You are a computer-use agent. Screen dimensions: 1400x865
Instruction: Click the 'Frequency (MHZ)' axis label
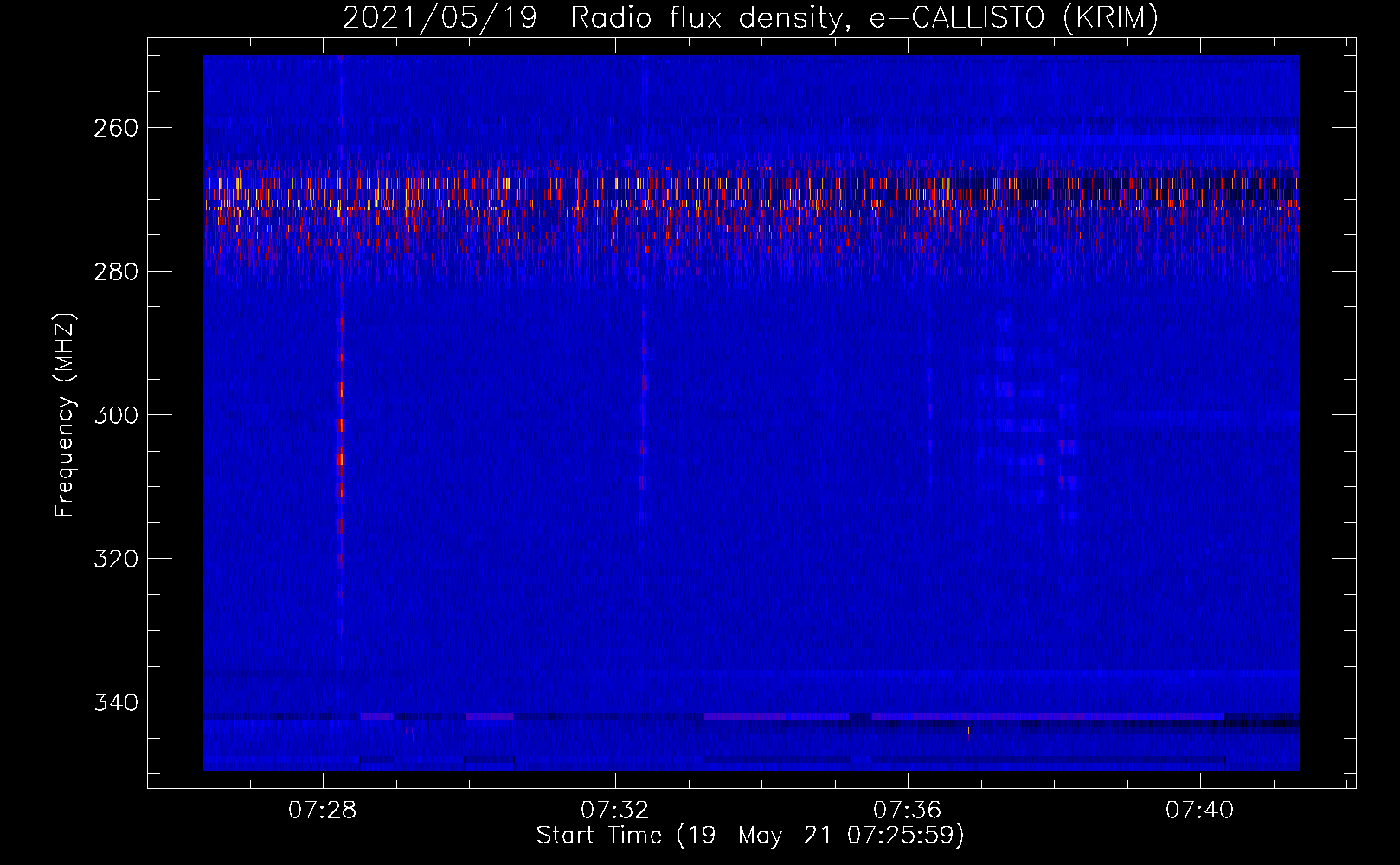pos(65,415)
